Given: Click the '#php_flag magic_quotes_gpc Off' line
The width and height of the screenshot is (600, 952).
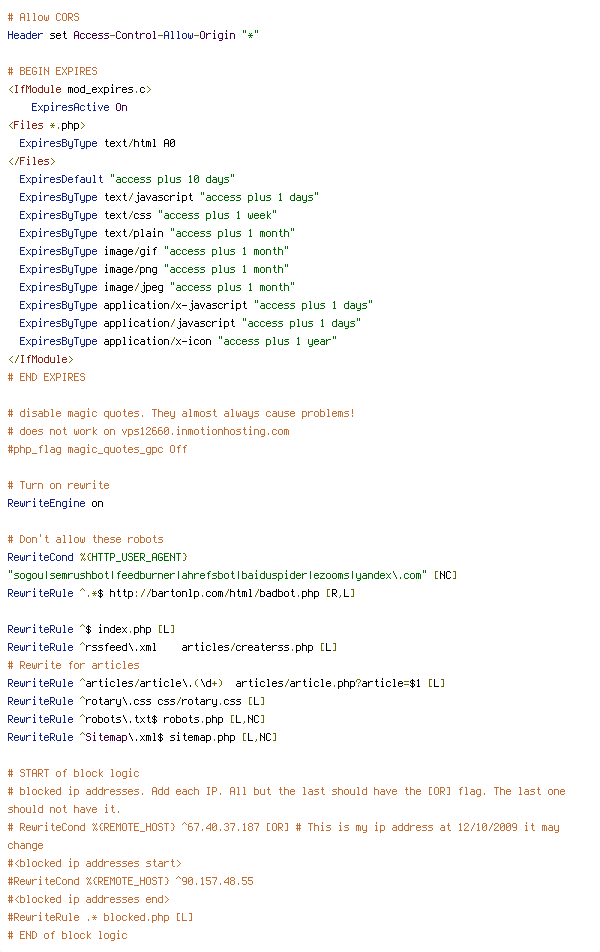Looking at the screenshot, I should [x=97, y=449].
